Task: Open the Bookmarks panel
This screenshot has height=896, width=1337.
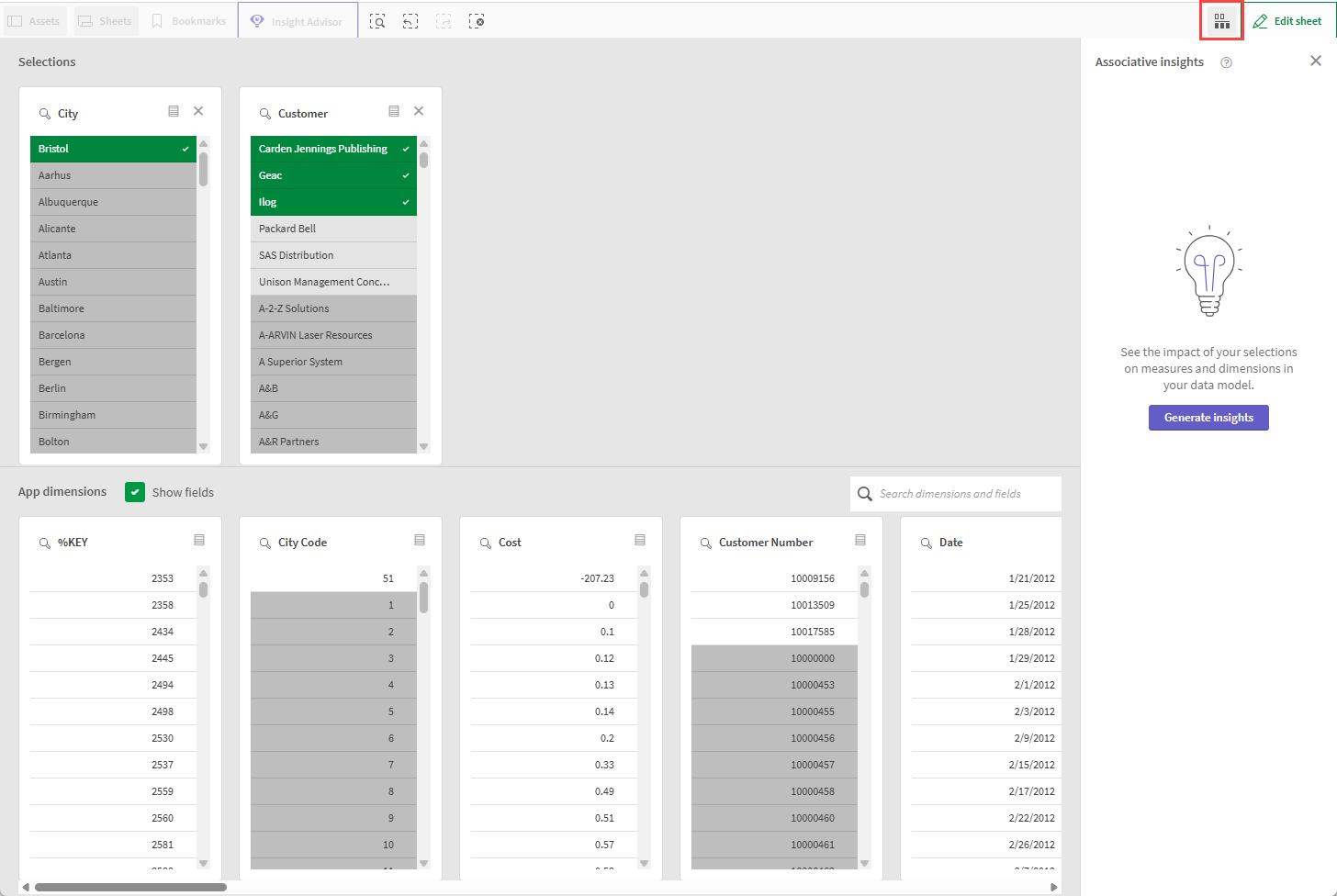Action: tap(188, 20)
